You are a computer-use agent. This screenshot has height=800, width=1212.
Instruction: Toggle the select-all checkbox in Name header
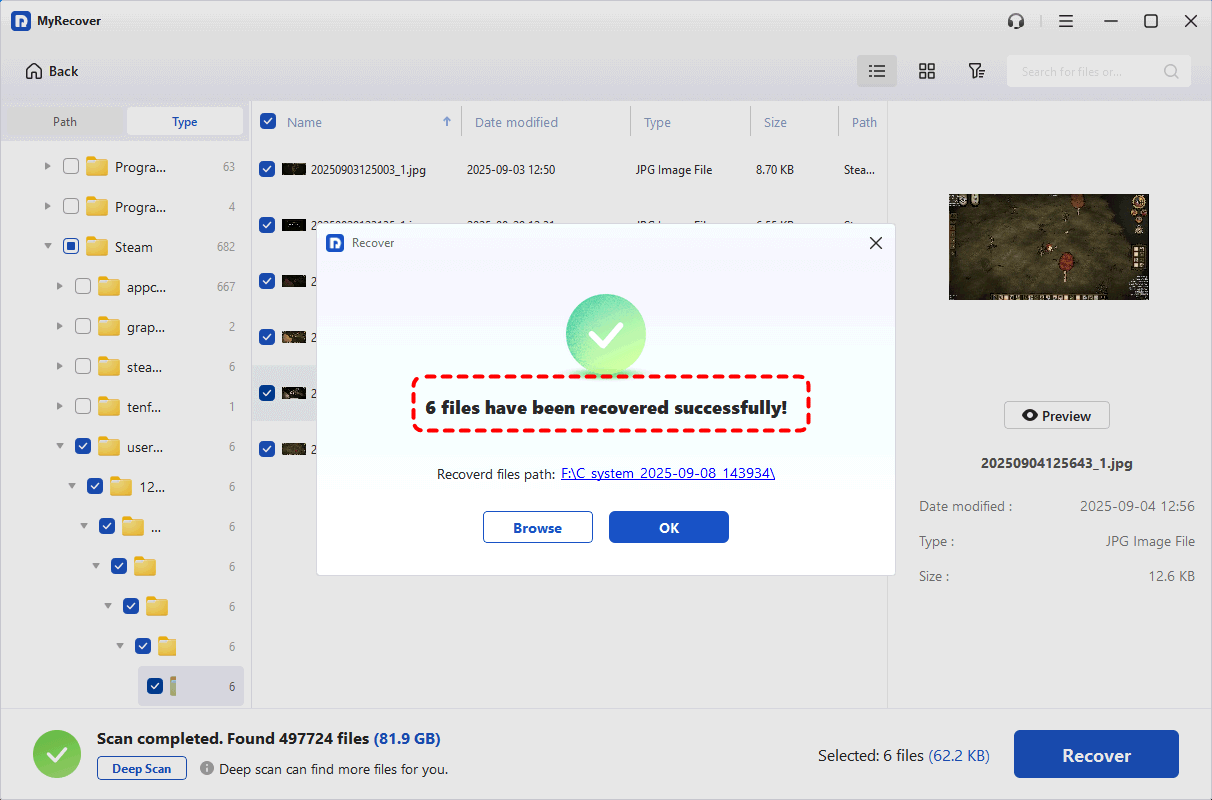(x=268, y=121)
